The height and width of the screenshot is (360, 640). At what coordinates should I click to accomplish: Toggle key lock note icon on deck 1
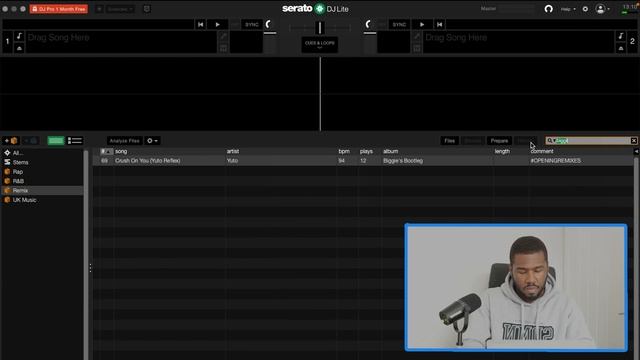click(19, 36)
